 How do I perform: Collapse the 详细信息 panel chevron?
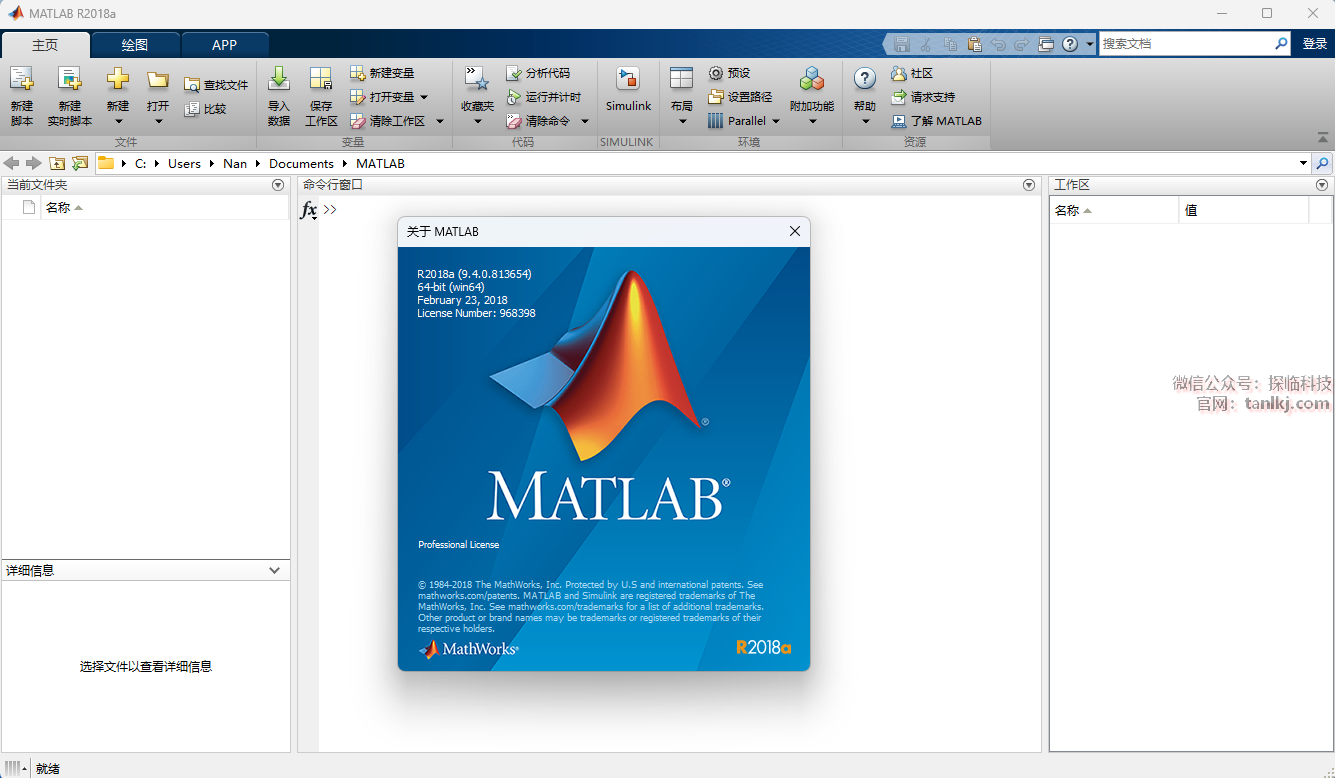[275, 570]
